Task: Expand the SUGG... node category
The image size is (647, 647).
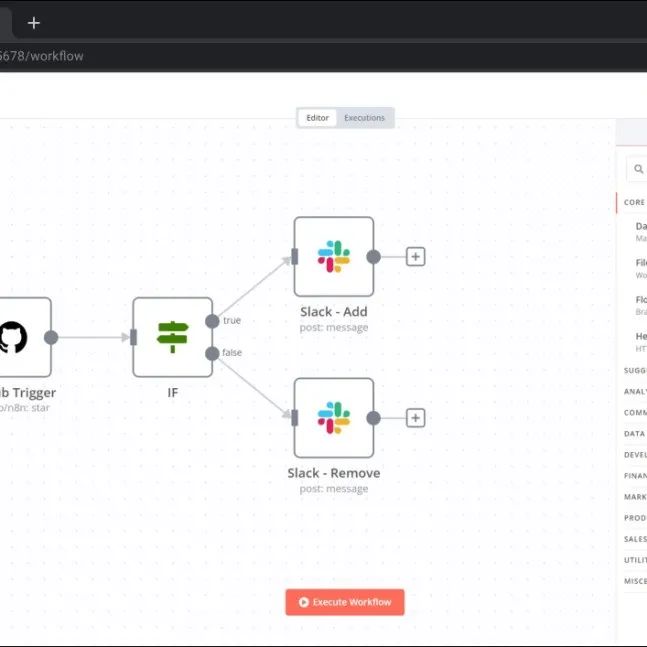Action: [x=635, y=371]
